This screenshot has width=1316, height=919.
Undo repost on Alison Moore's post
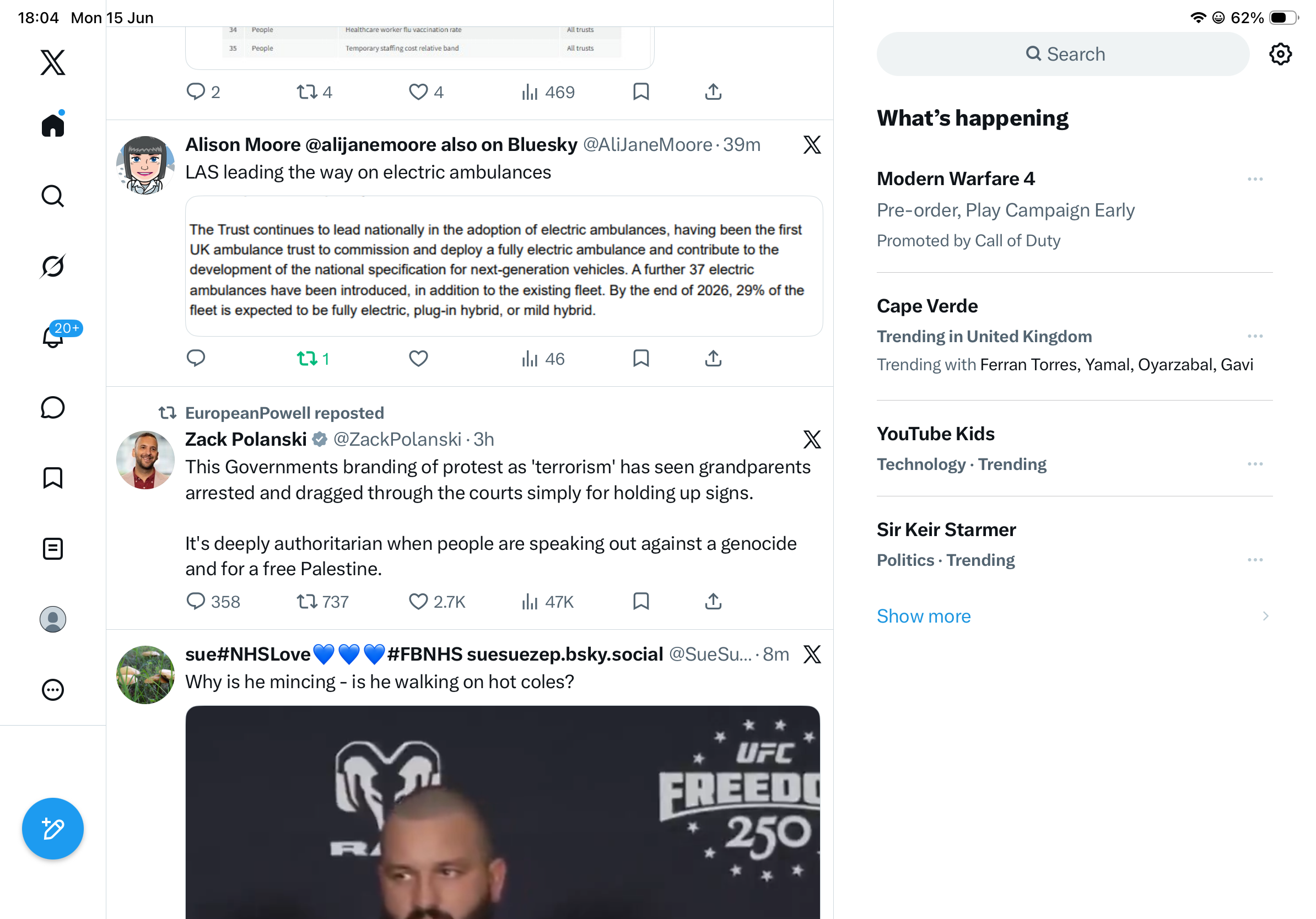click(x=313, y=359)
